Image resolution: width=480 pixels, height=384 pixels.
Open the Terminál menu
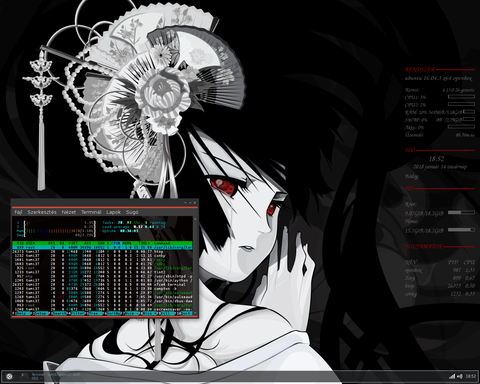(x=91, y=212)
